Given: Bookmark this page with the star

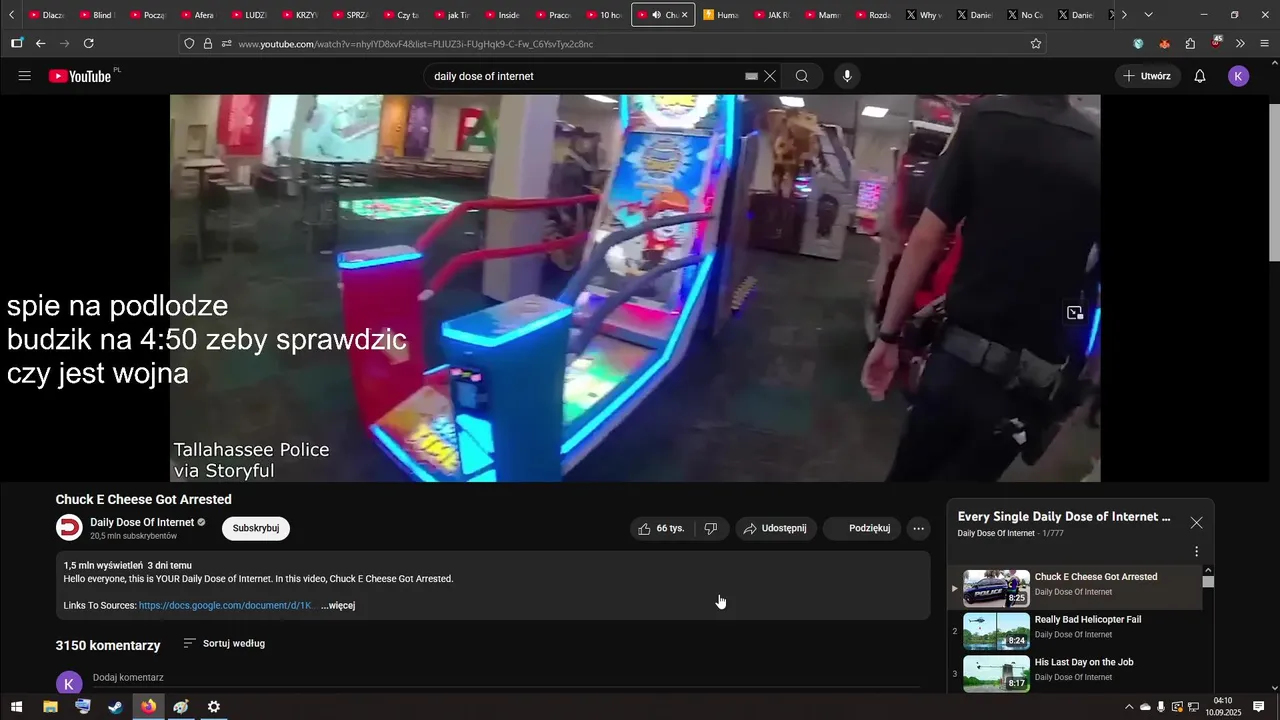Looking at the screenshot, I should 1036,43.
